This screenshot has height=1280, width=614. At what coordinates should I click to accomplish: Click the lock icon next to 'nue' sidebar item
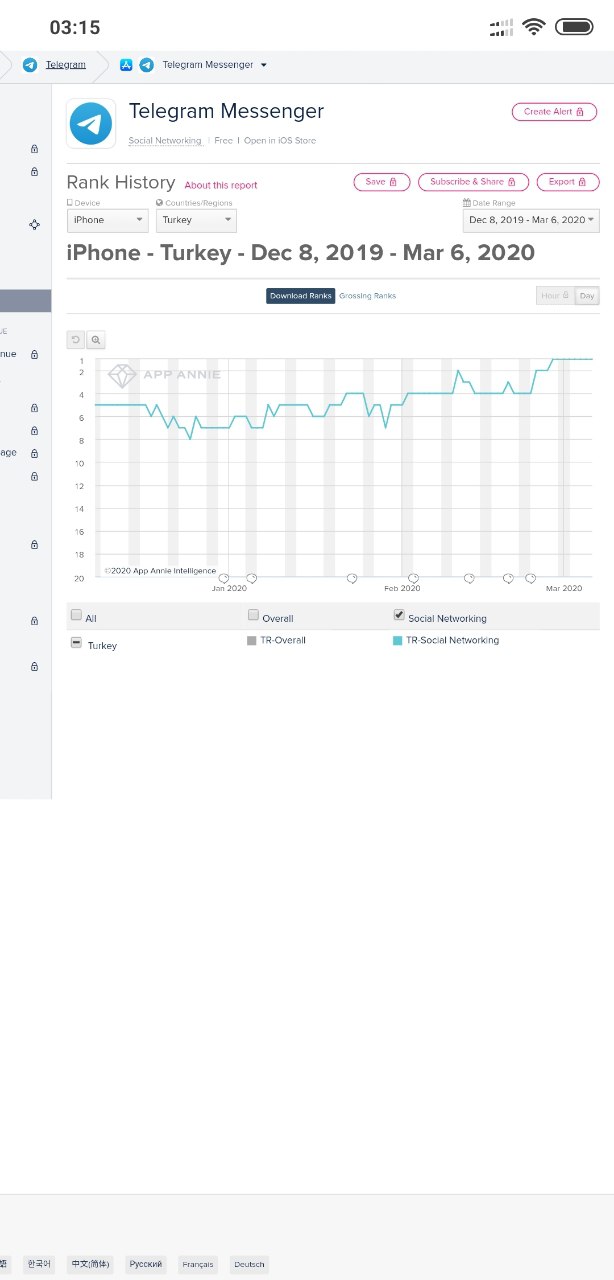34,354
